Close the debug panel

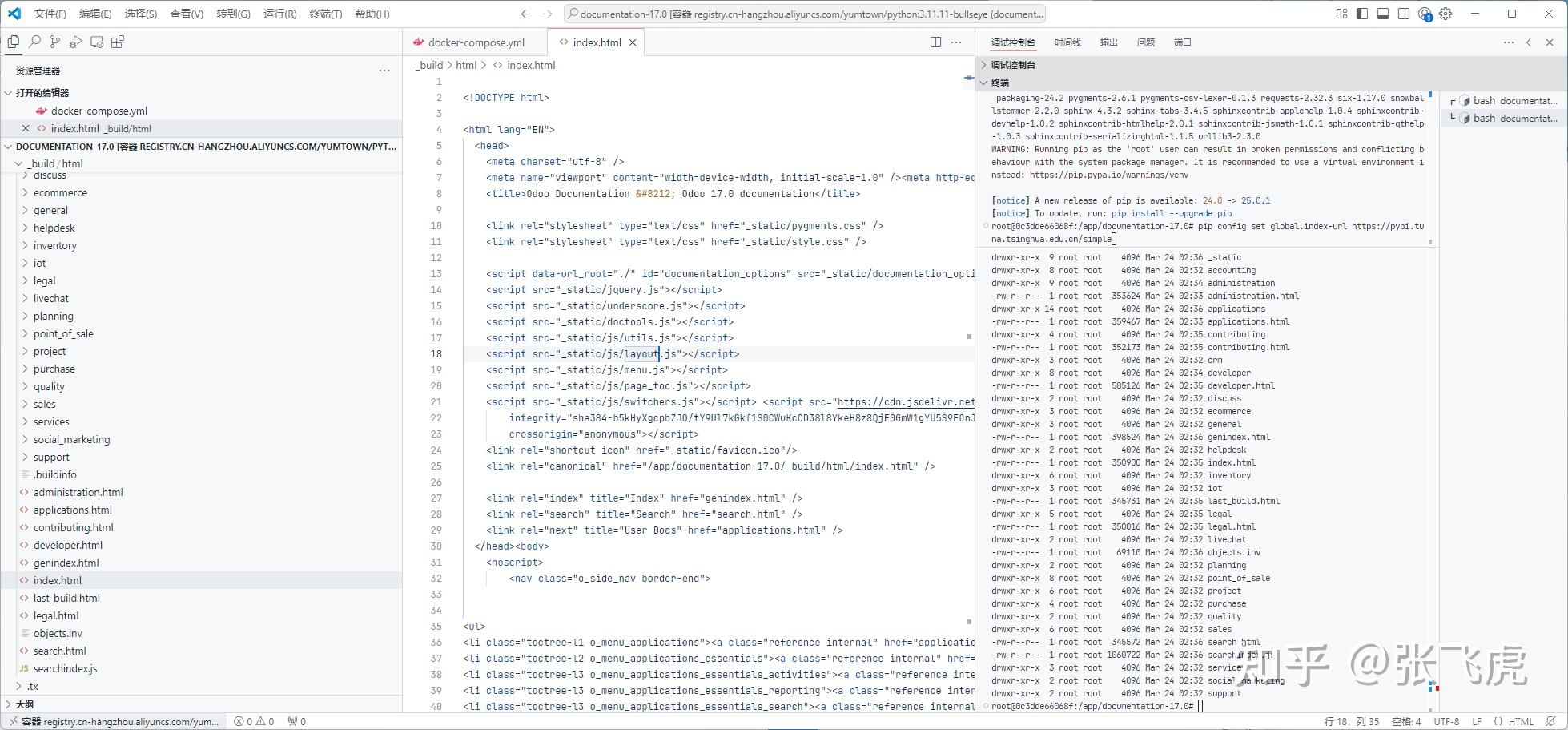coord(1550,42)
